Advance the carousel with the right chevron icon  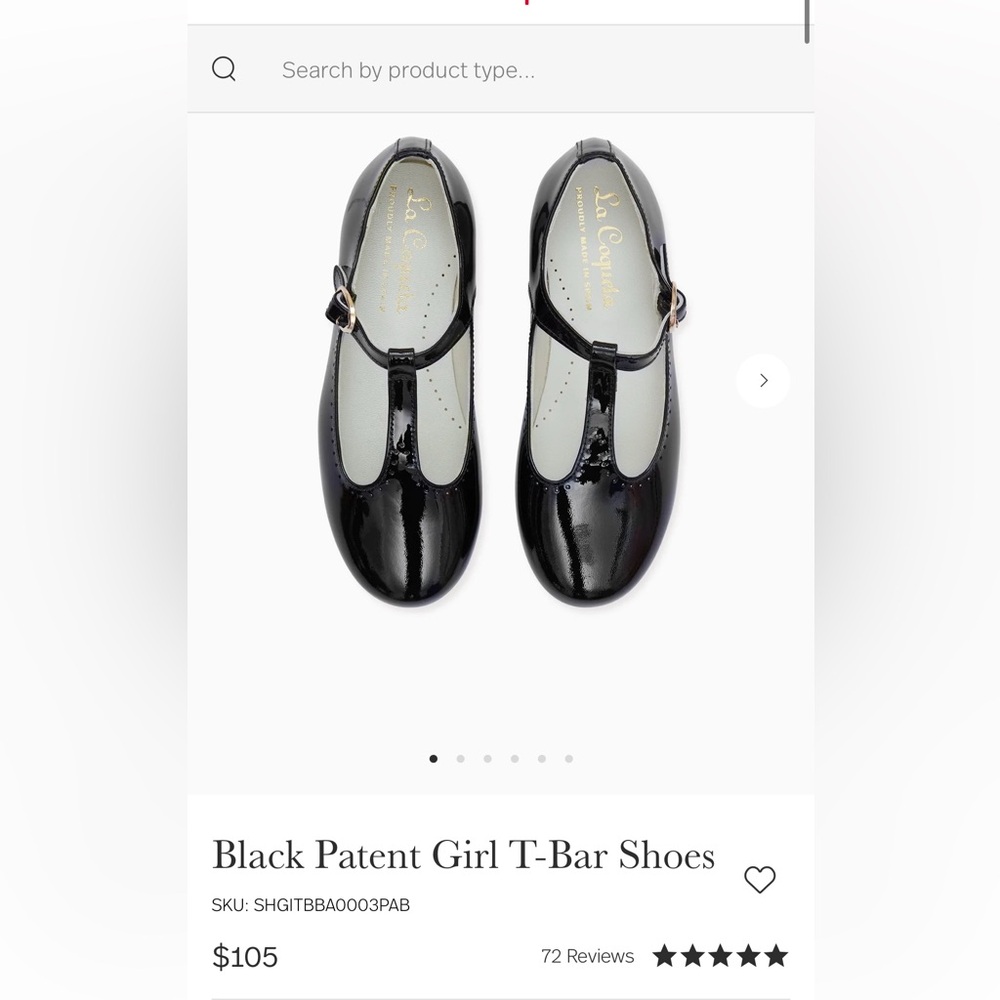pyautogui.click(x=763, y=381)
